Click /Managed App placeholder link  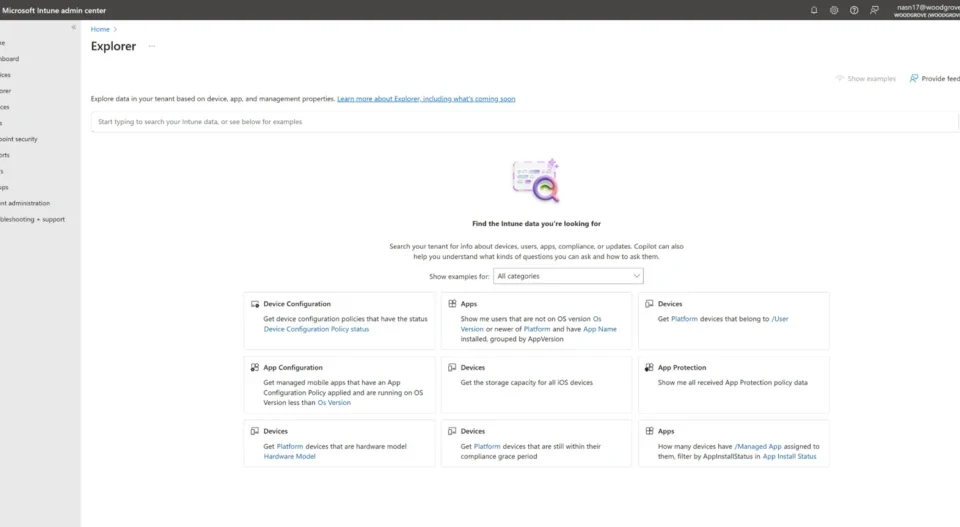[757, 446]
